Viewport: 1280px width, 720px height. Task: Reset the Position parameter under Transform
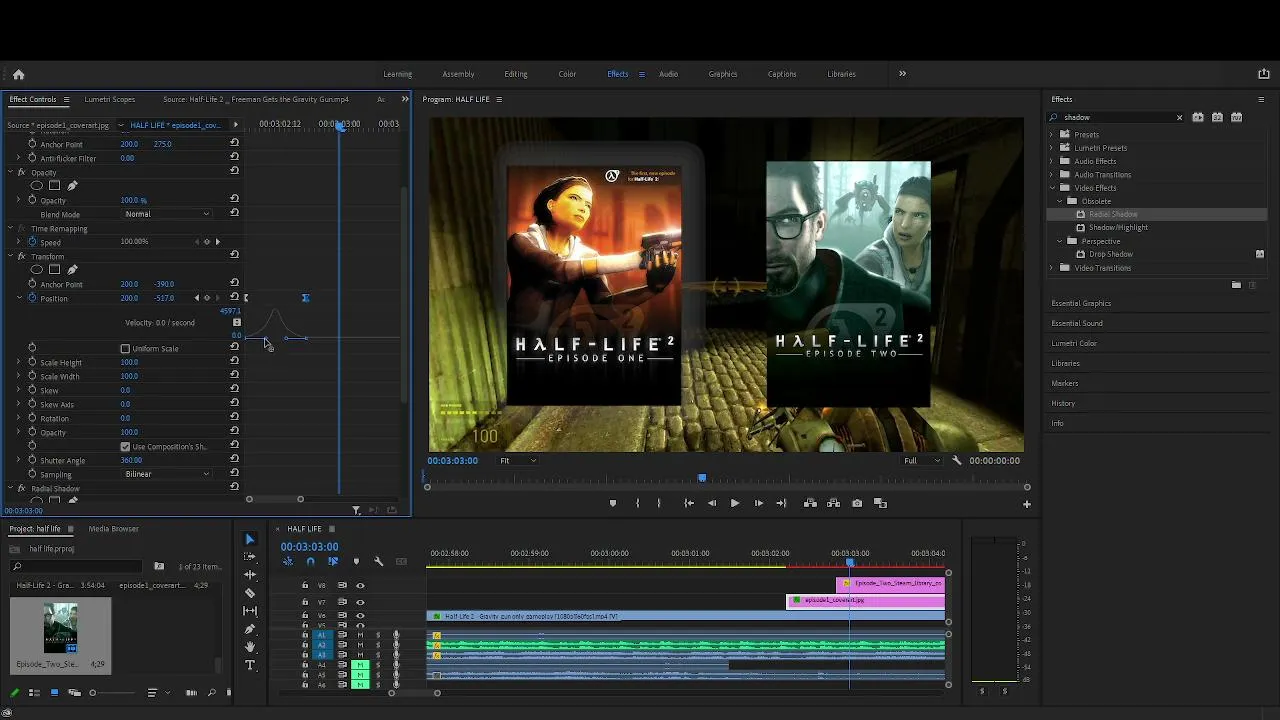point(234,298)
